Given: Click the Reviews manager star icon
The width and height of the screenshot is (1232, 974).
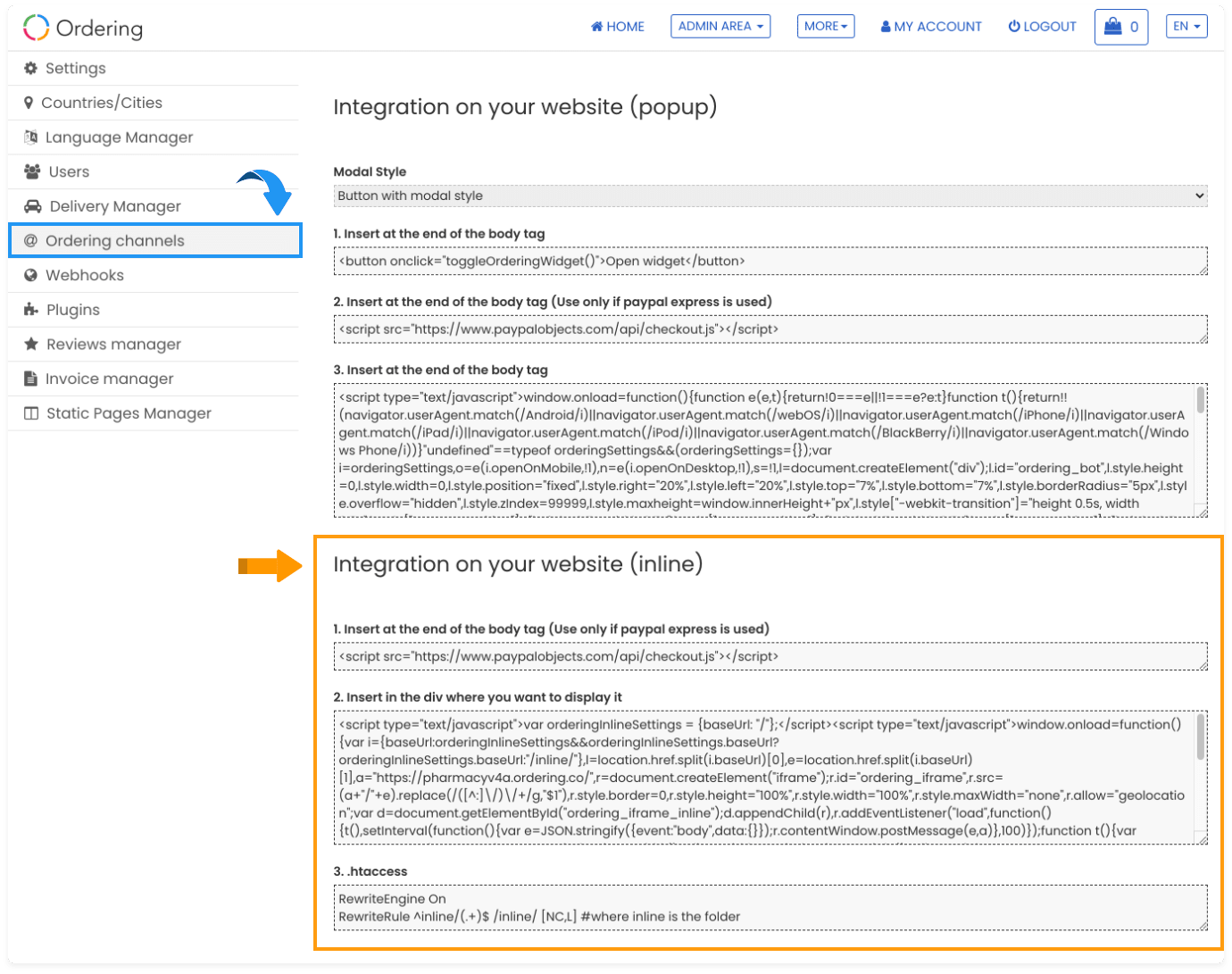Looking at the screenshot, I should tap(31, 344).
